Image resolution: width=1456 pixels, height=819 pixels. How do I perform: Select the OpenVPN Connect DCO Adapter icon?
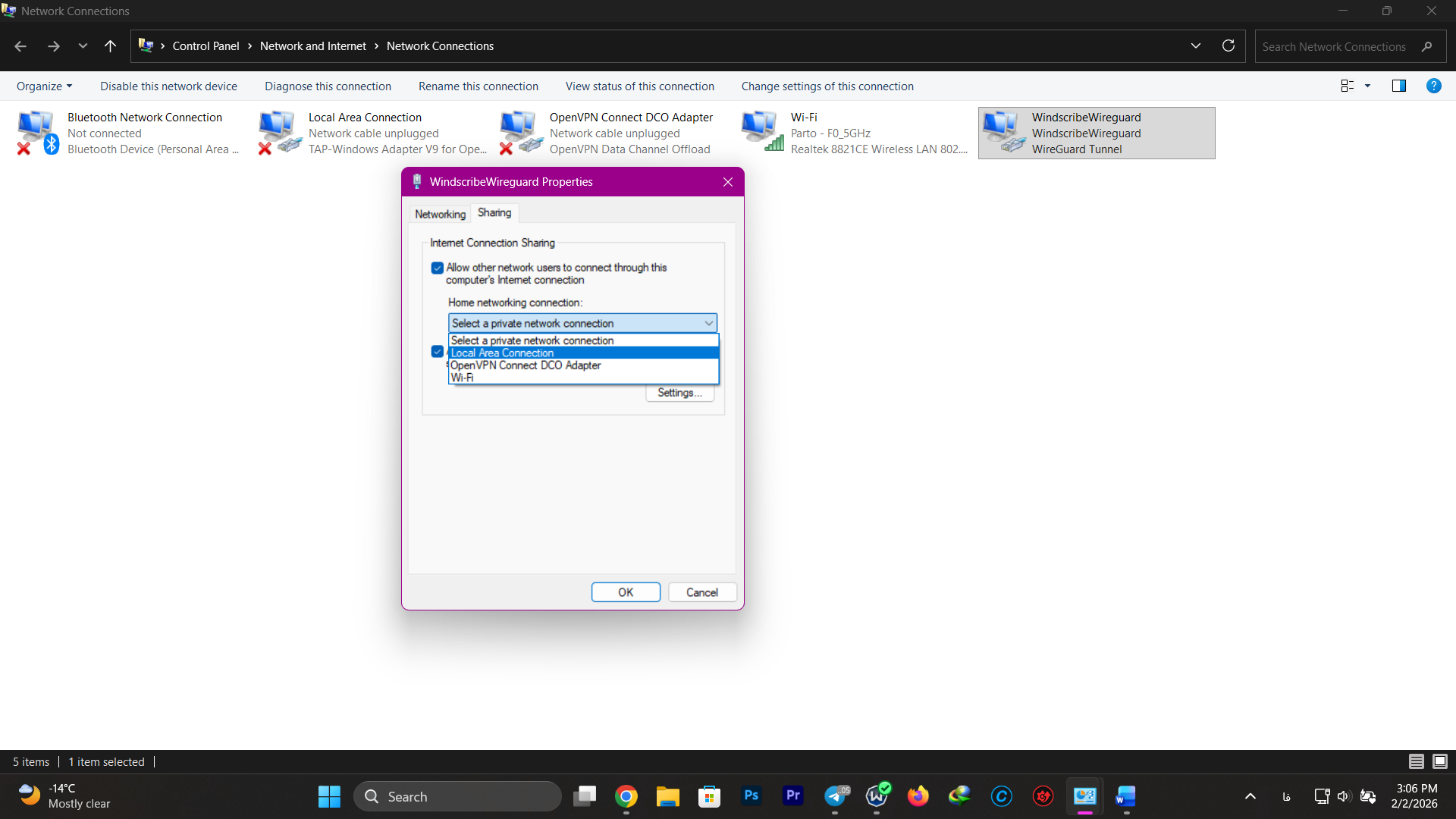point(520,132)
